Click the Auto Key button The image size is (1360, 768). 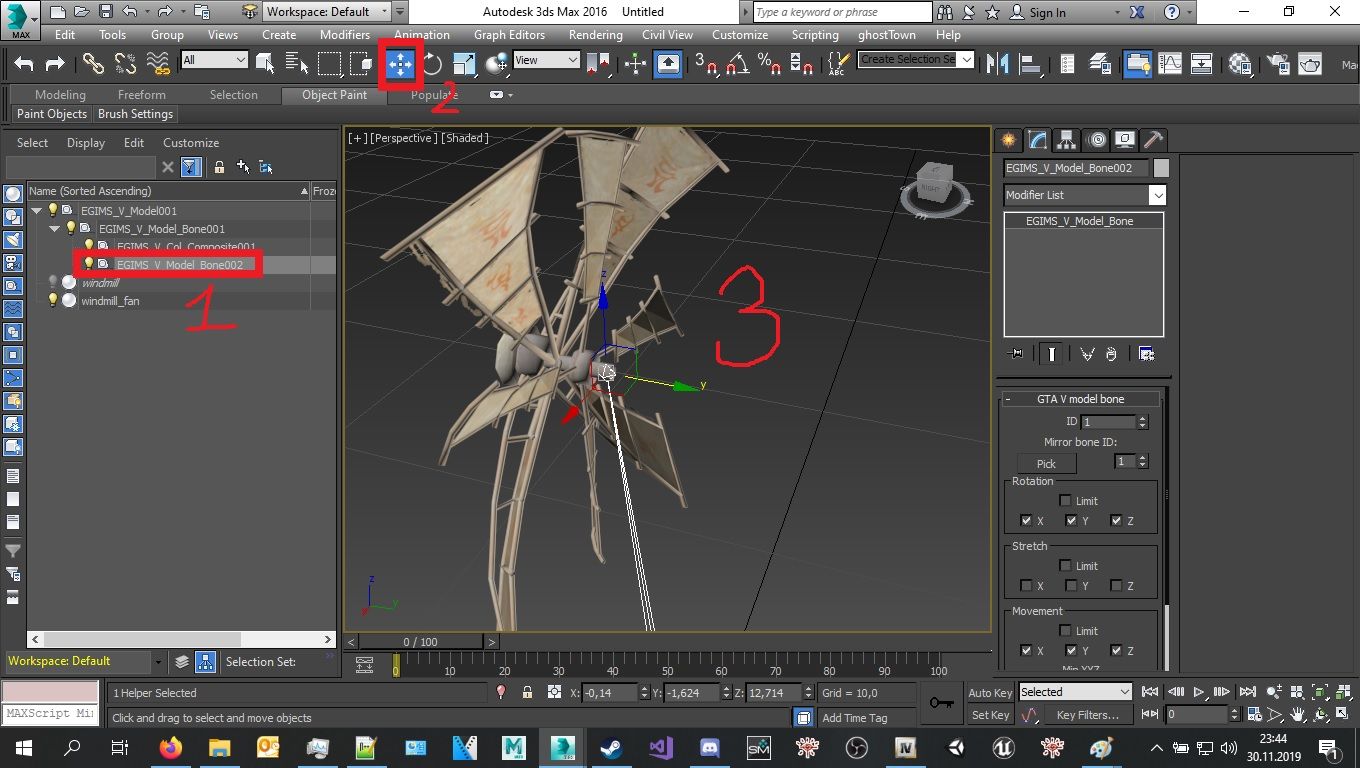point(990,692)
